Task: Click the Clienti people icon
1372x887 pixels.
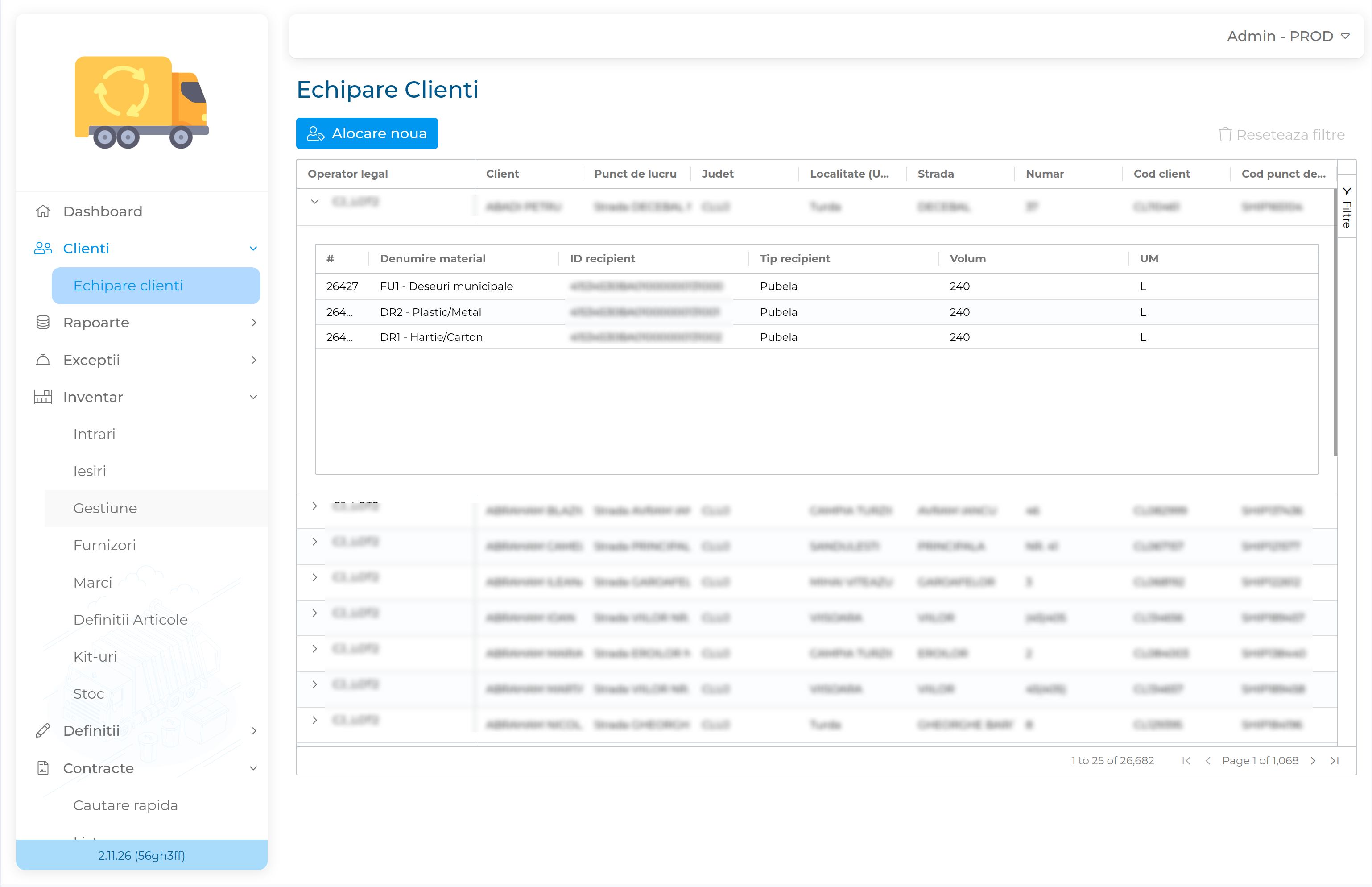Action: (x=43, y=248)
